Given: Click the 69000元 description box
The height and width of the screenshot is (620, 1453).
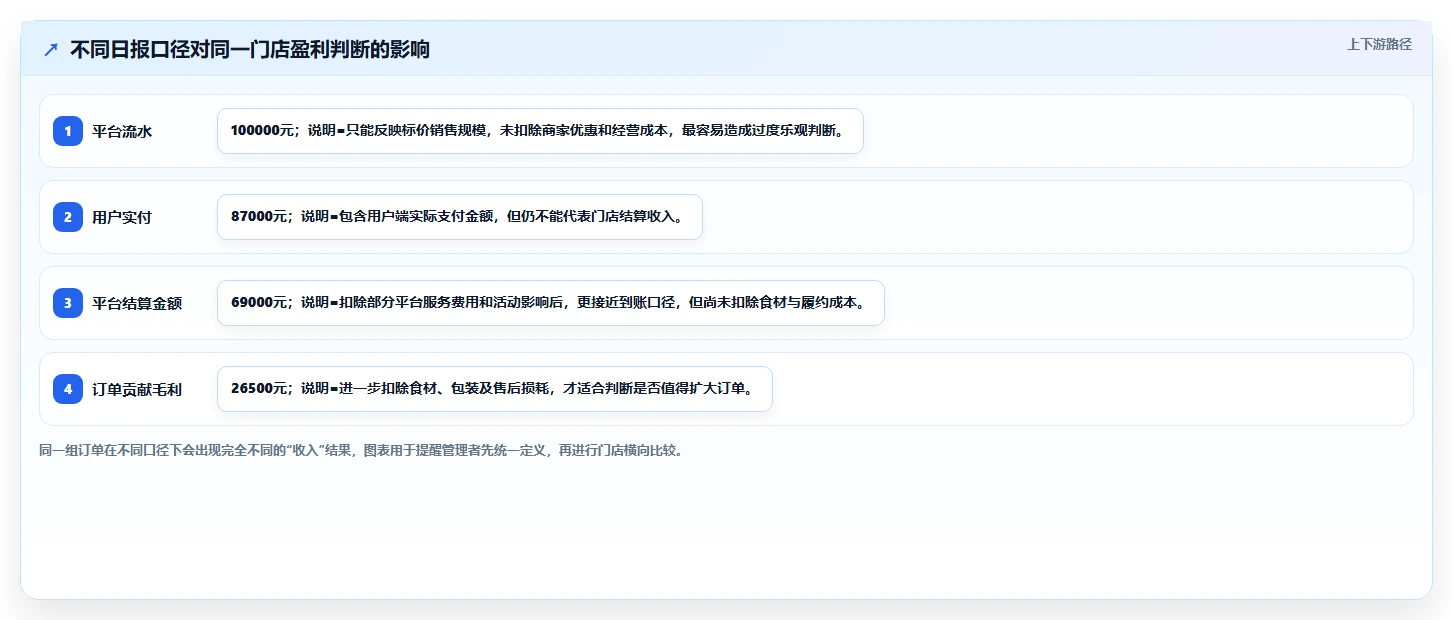Looking at the screenshot, I should pyautogui.click(x=551, y=303).
